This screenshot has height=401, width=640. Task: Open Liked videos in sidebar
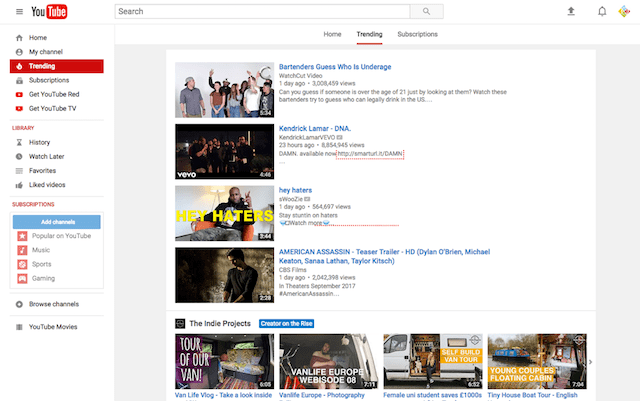coord(48,185)
